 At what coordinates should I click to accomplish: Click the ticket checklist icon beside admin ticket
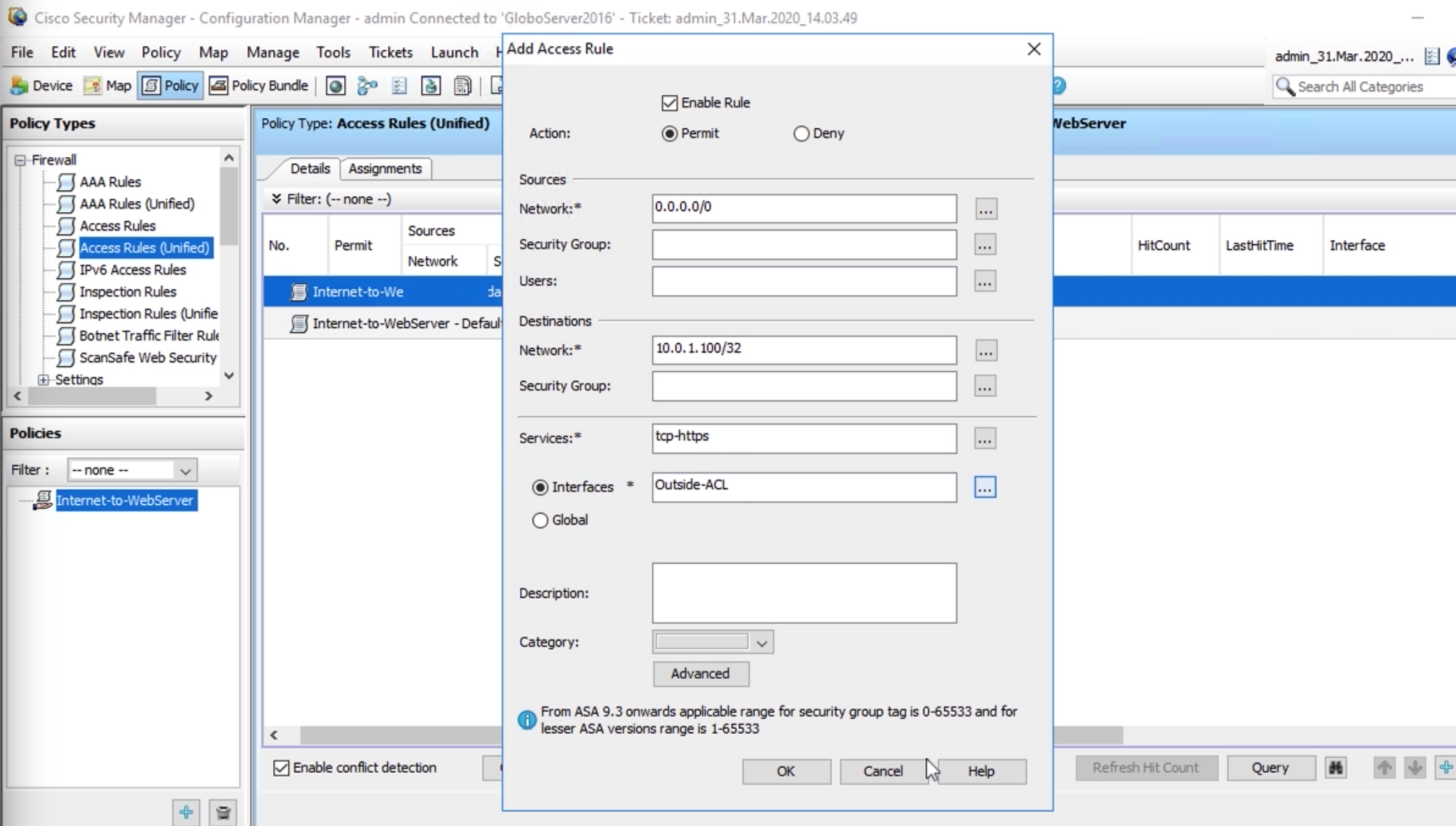tap(1432, 57)
